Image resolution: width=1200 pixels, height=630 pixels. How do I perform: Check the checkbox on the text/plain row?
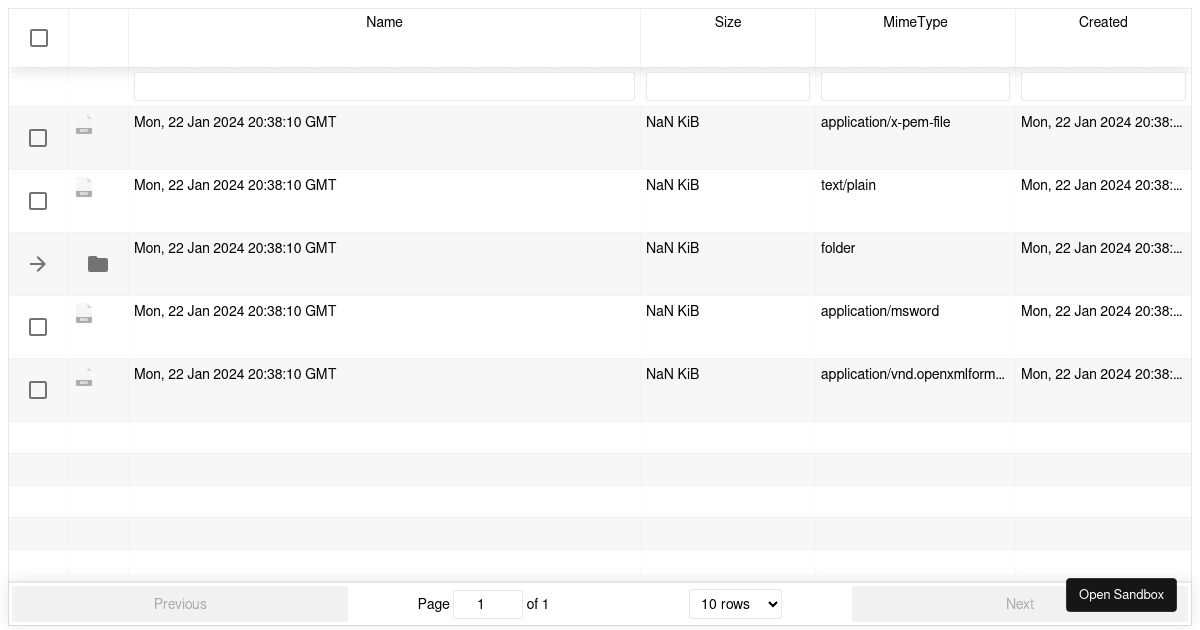38,201
